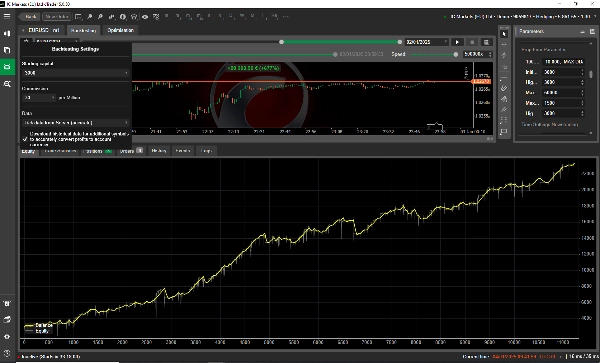Viewport: 600px width, 363px height.
Task: Select the pencil freehand drawing tool
Action: pos(504,110)
